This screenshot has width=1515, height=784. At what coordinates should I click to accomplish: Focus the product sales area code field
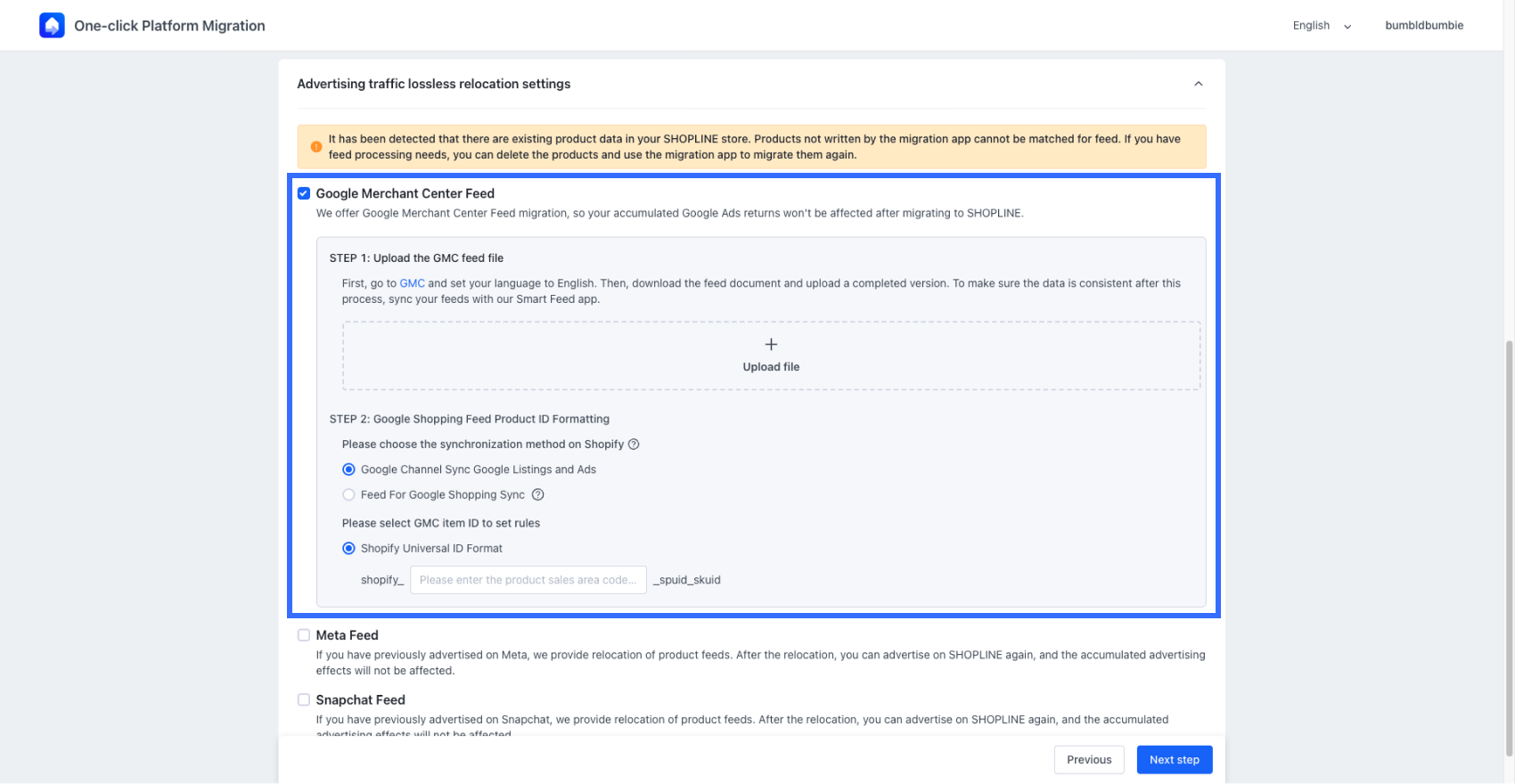point(528,580)
